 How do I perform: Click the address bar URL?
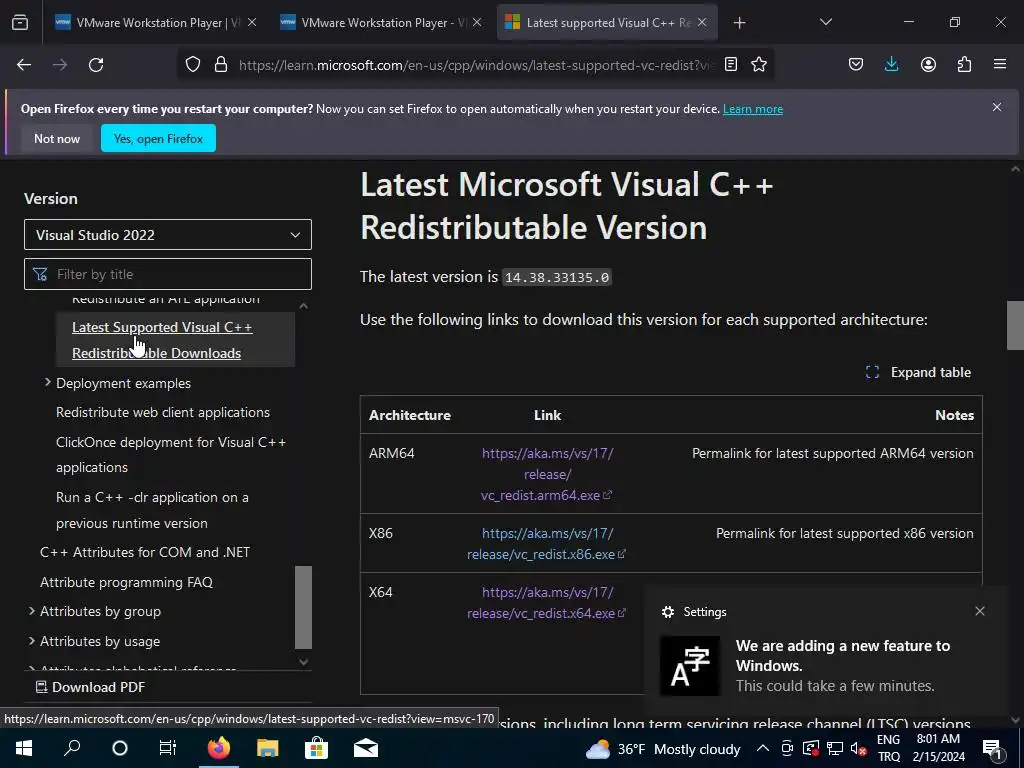[x=477, y=65]
